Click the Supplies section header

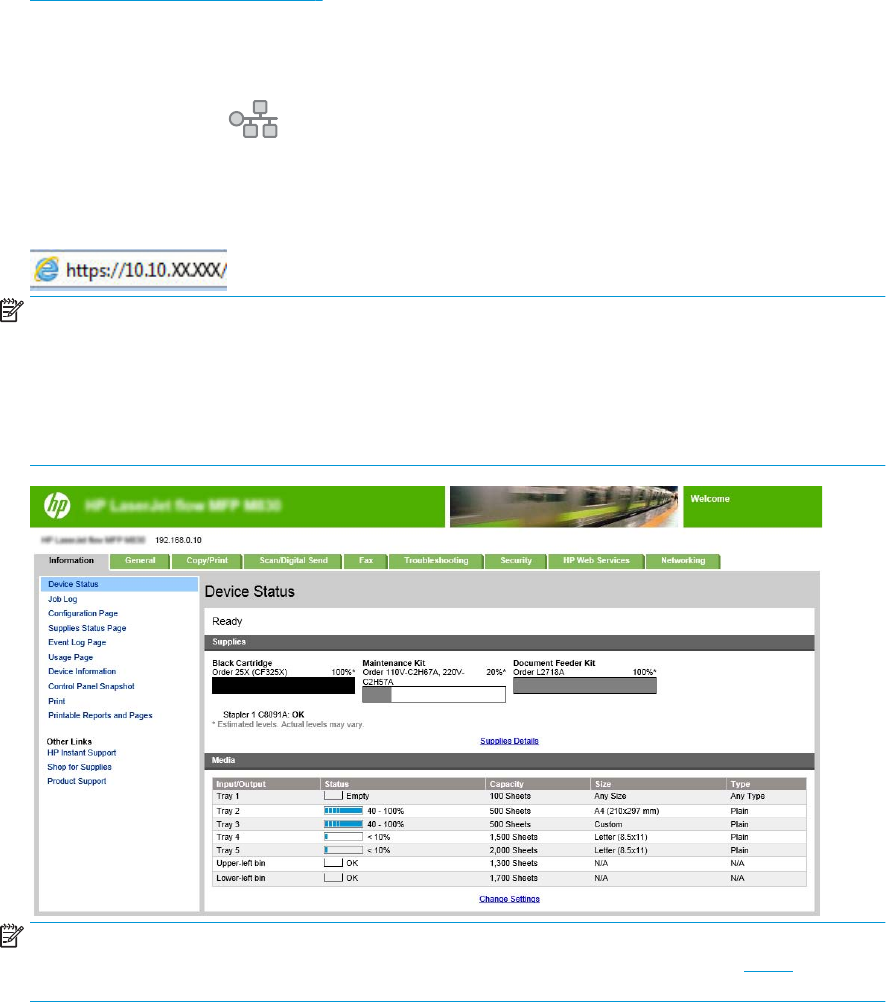[x=509, y=642]
